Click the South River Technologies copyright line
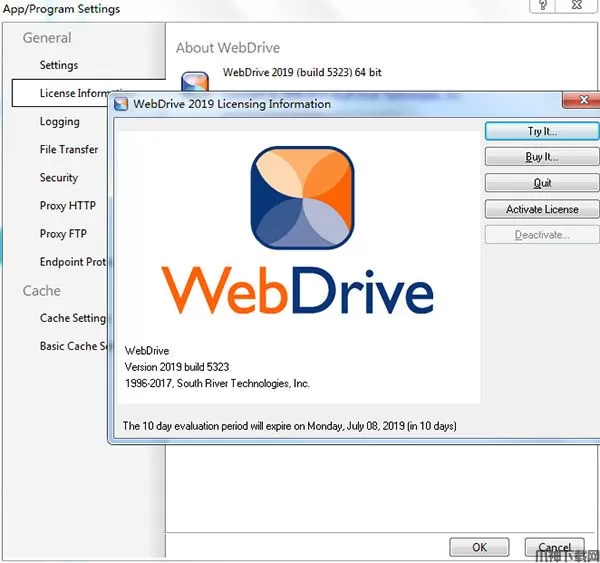 point(217,383)
